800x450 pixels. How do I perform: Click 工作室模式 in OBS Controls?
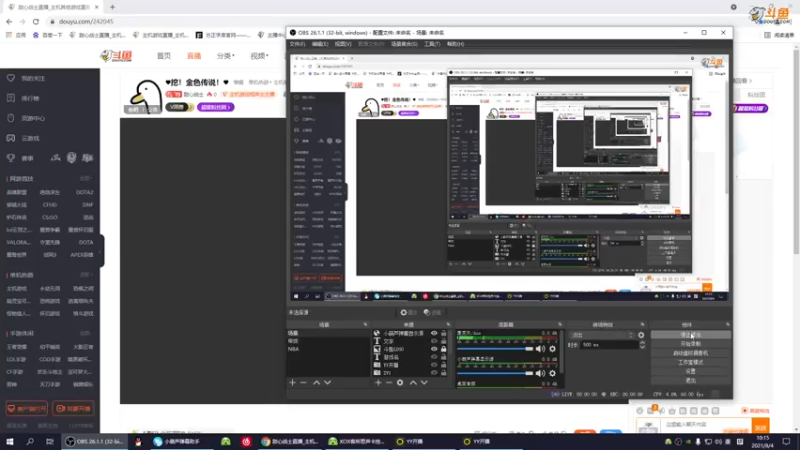point(691,362)
